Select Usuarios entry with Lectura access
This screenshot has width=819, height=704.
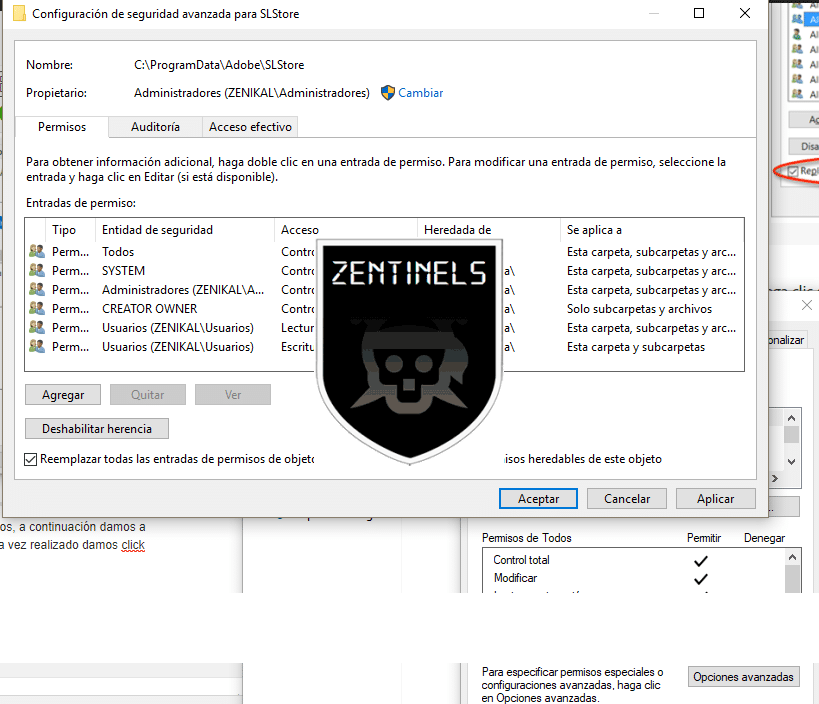tap(178, 328)
